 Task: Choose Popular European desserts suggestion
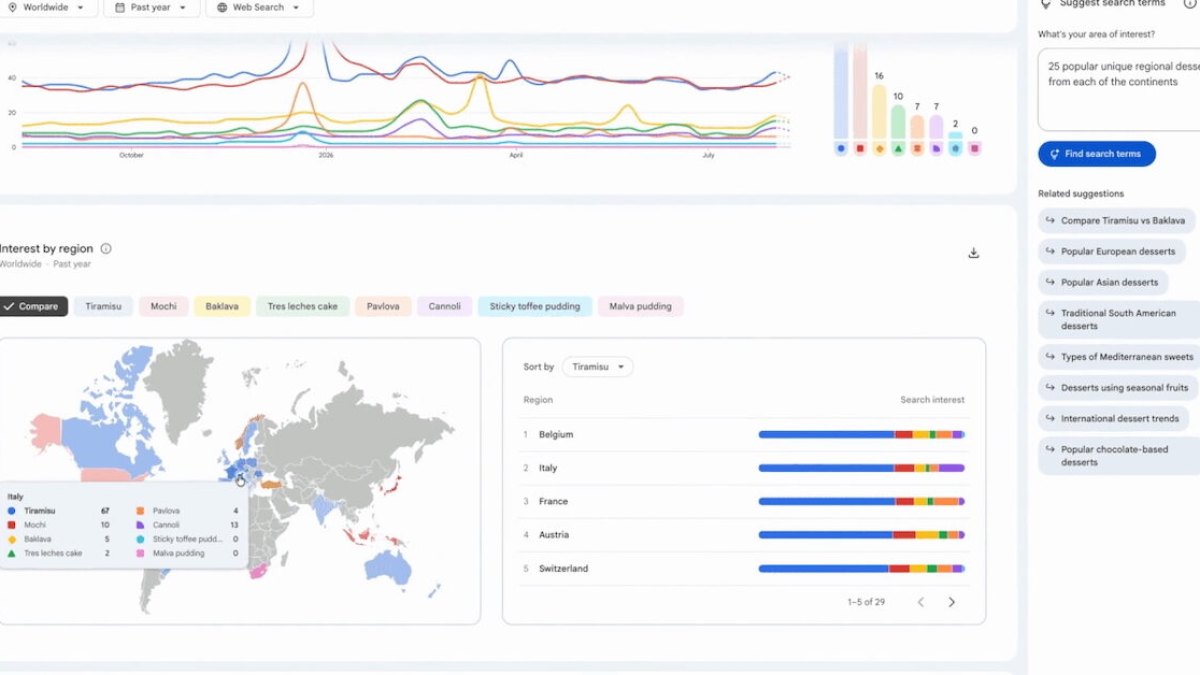click(x=1111, y=252)
